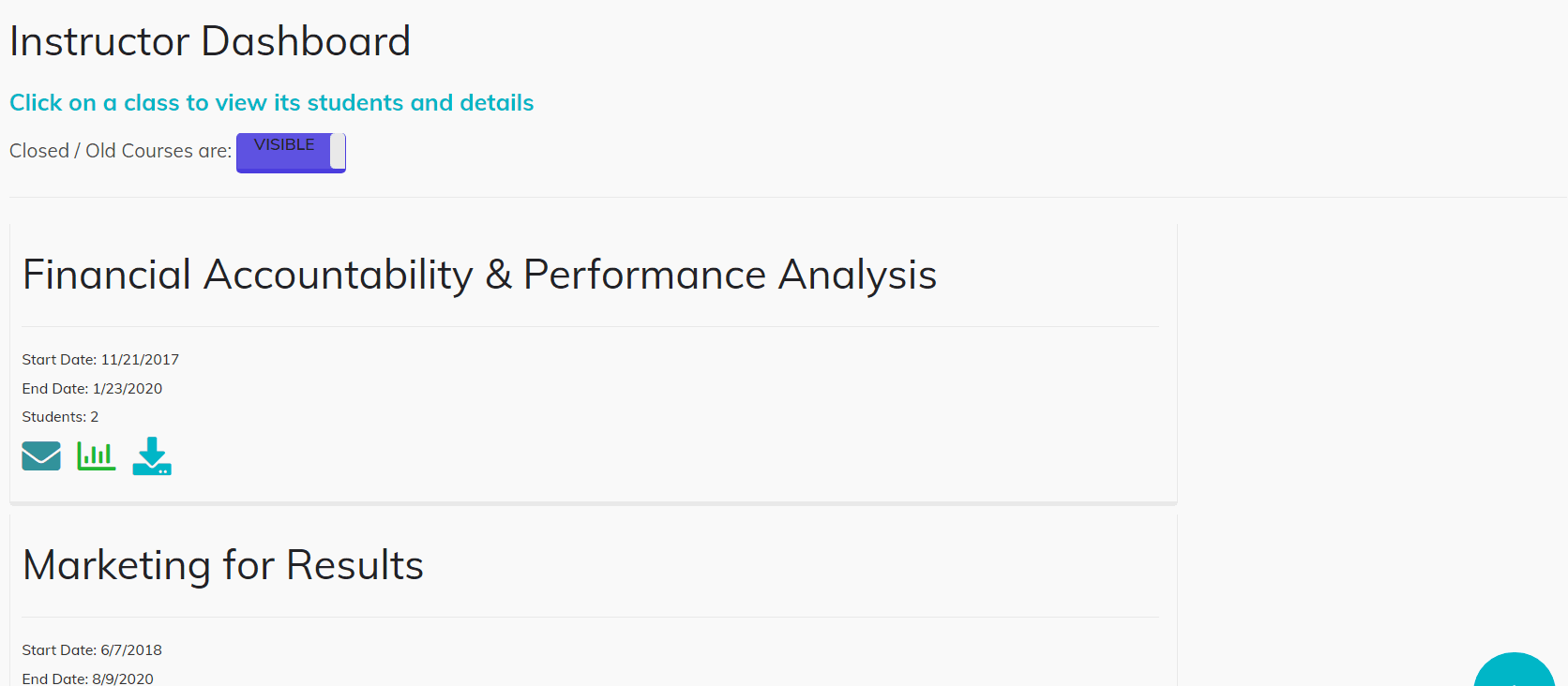Click the Instructor Dashboard heading
This screenshot has height=686, width=1568.
210,41
